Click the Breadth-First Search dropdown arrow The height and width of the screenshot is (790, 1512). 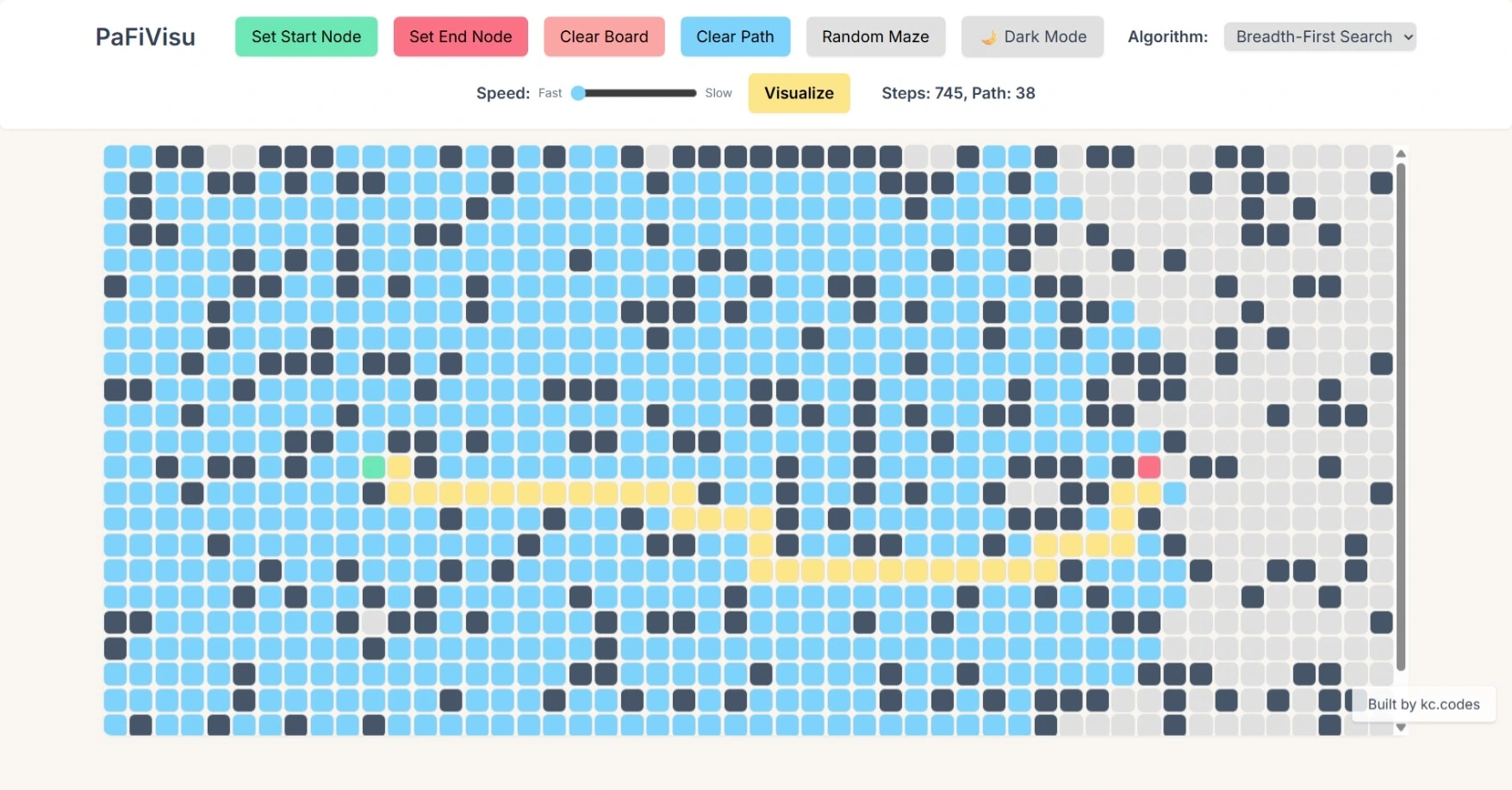point(1408,37)
